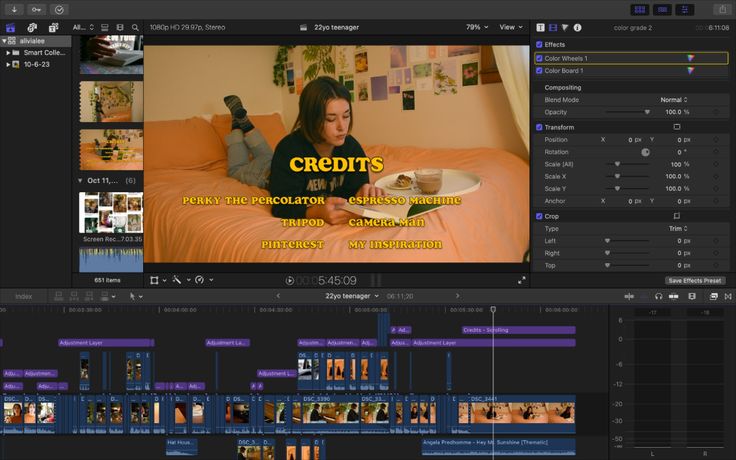Toggle the Crop checkbox
This screenshot has height=460, width=736.
pyautogui.click(x=539, y=216)
